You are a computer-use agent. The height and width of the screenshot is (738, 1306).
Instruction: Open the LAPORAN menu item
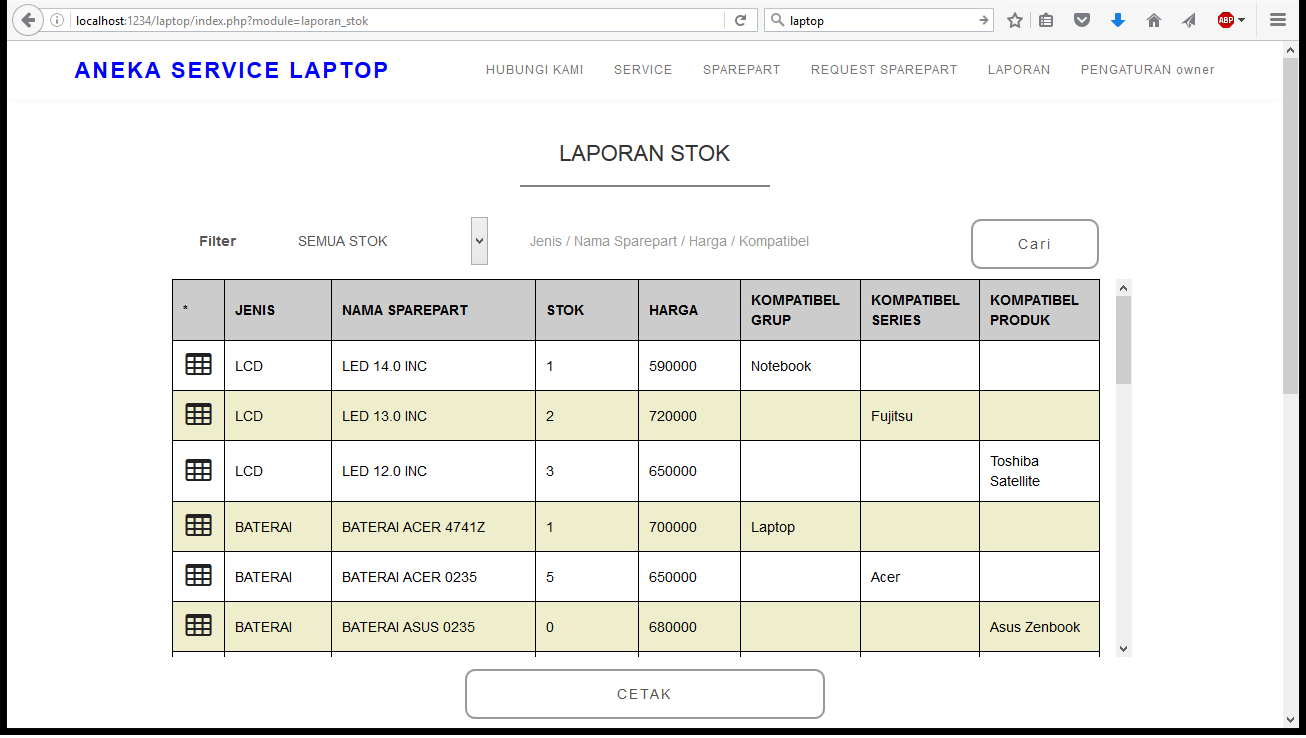[1018, 70]
